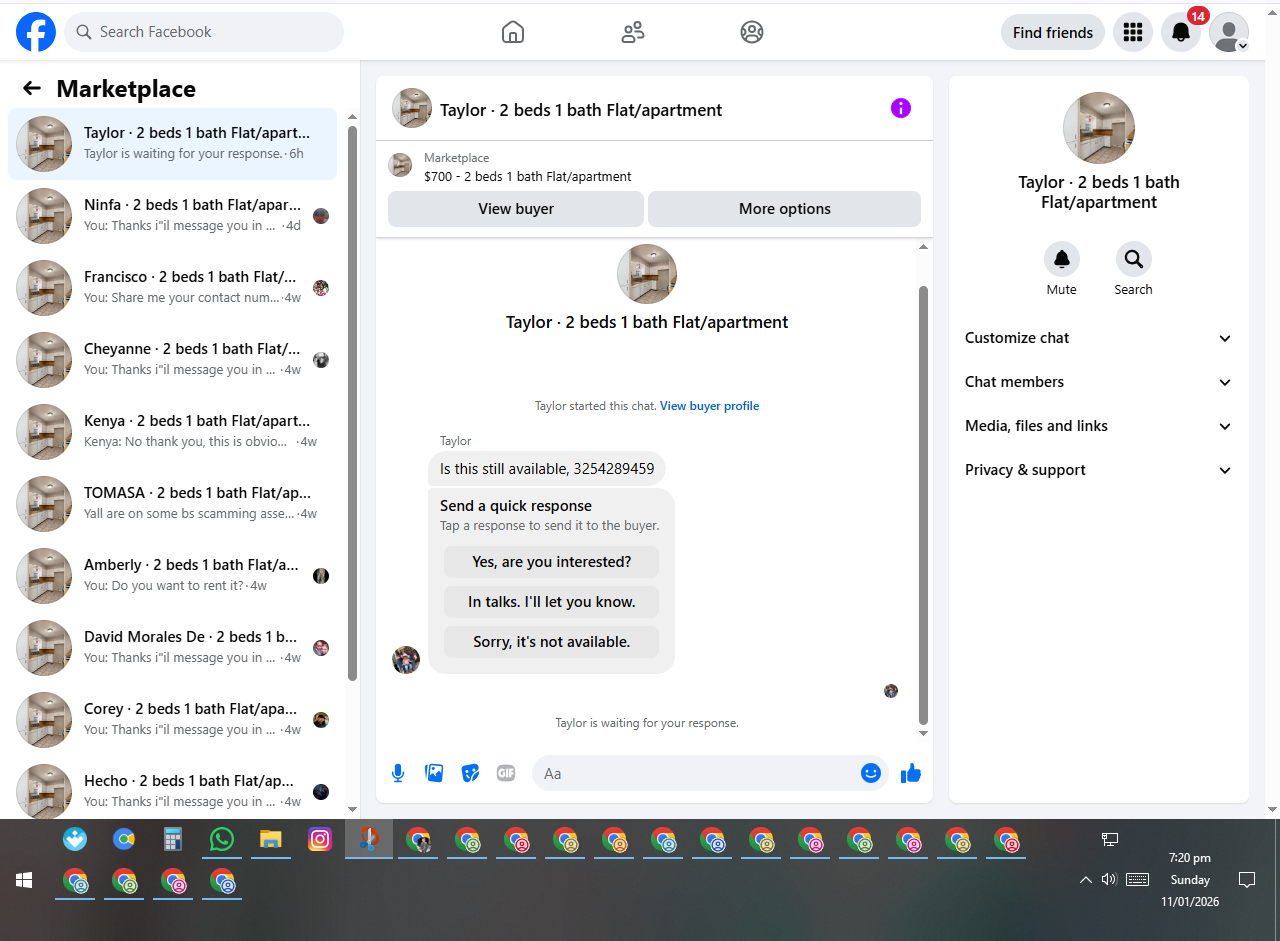
Task: Click the taskbar volume speaker icon
Action: (1109, 880)
